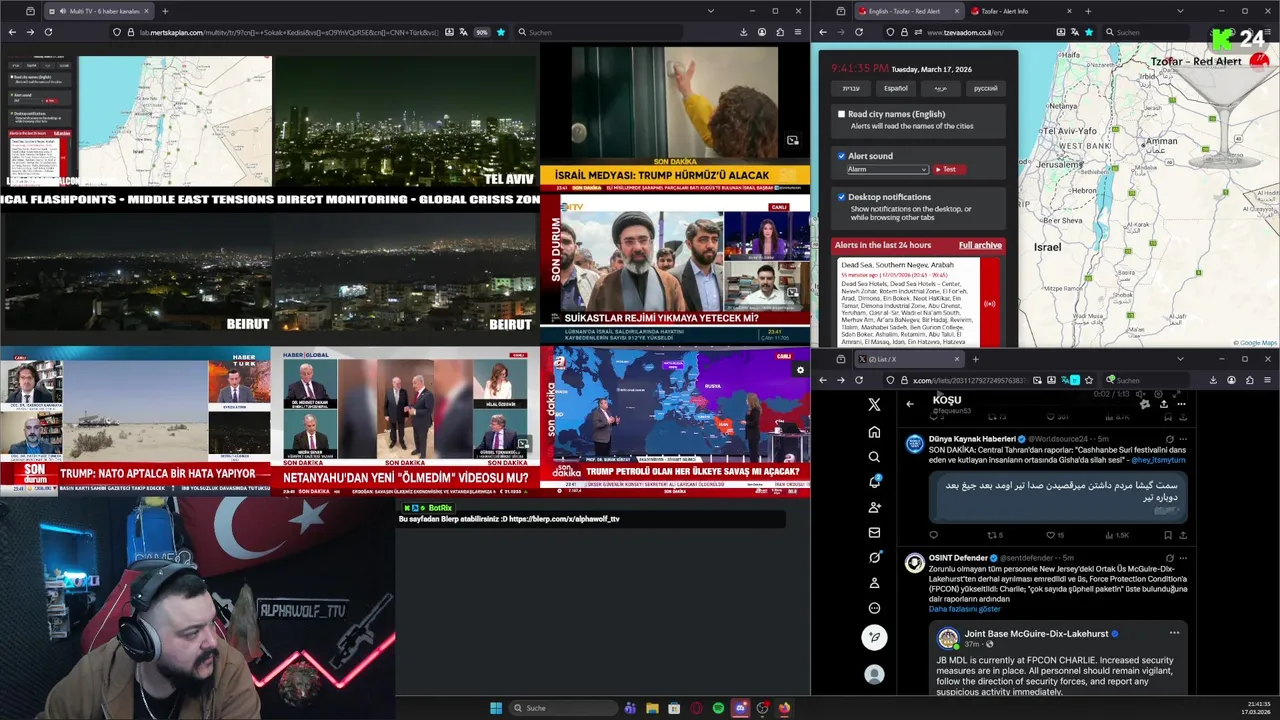
Task: Open downloads in the Multi TV browser window
Action: pyautogui.click(x=743, y=32)
